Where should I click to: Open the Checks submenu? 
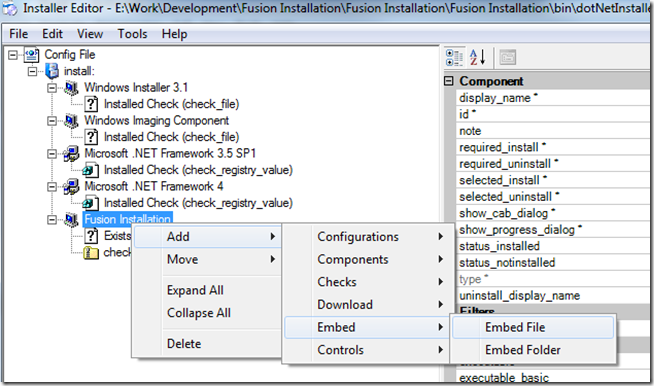[366, 282]
